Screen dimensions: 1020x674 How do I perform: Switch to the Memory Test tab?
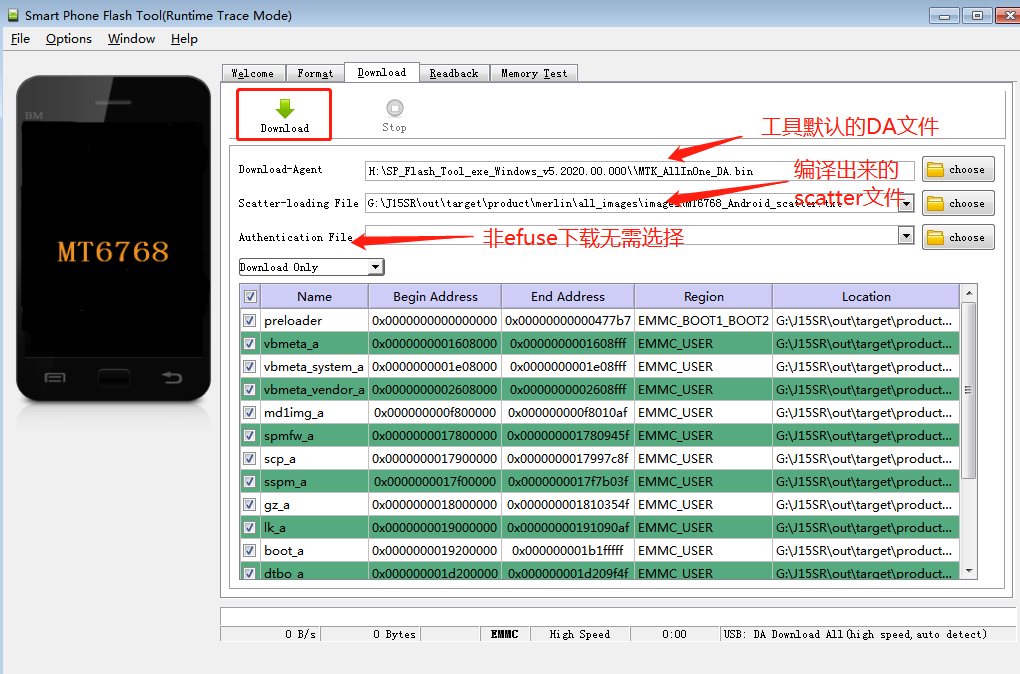(533, 72)
